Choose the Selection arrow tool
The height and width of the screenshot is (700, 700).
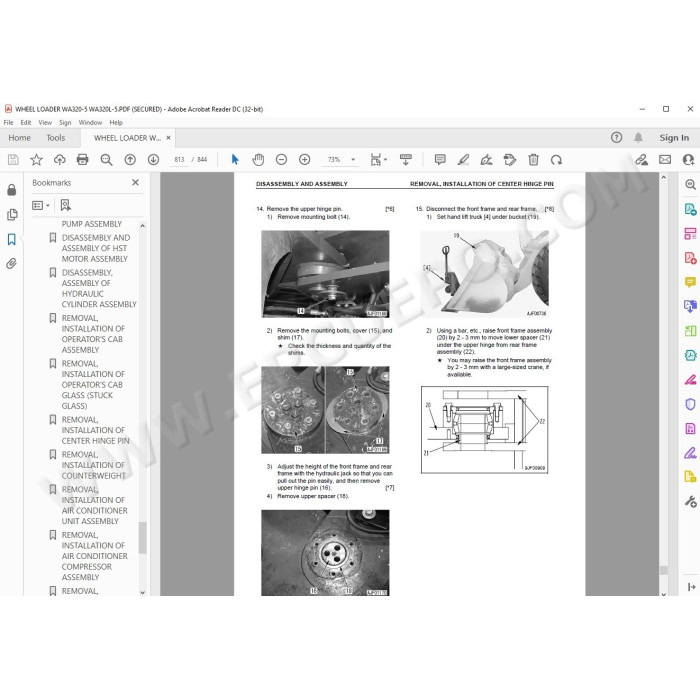coord(235,159)
